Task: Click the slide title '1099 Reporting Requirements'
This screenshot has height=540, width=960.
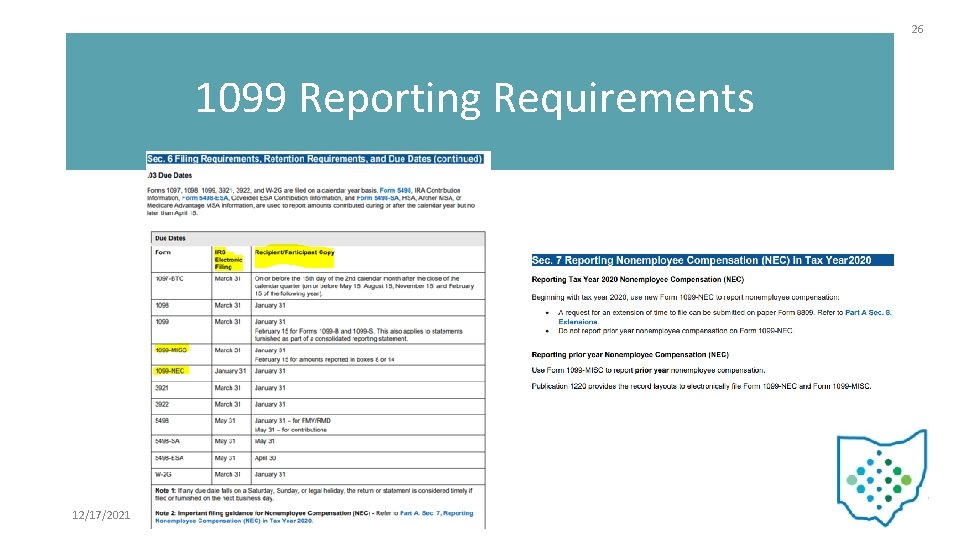Action: (474, 98)
